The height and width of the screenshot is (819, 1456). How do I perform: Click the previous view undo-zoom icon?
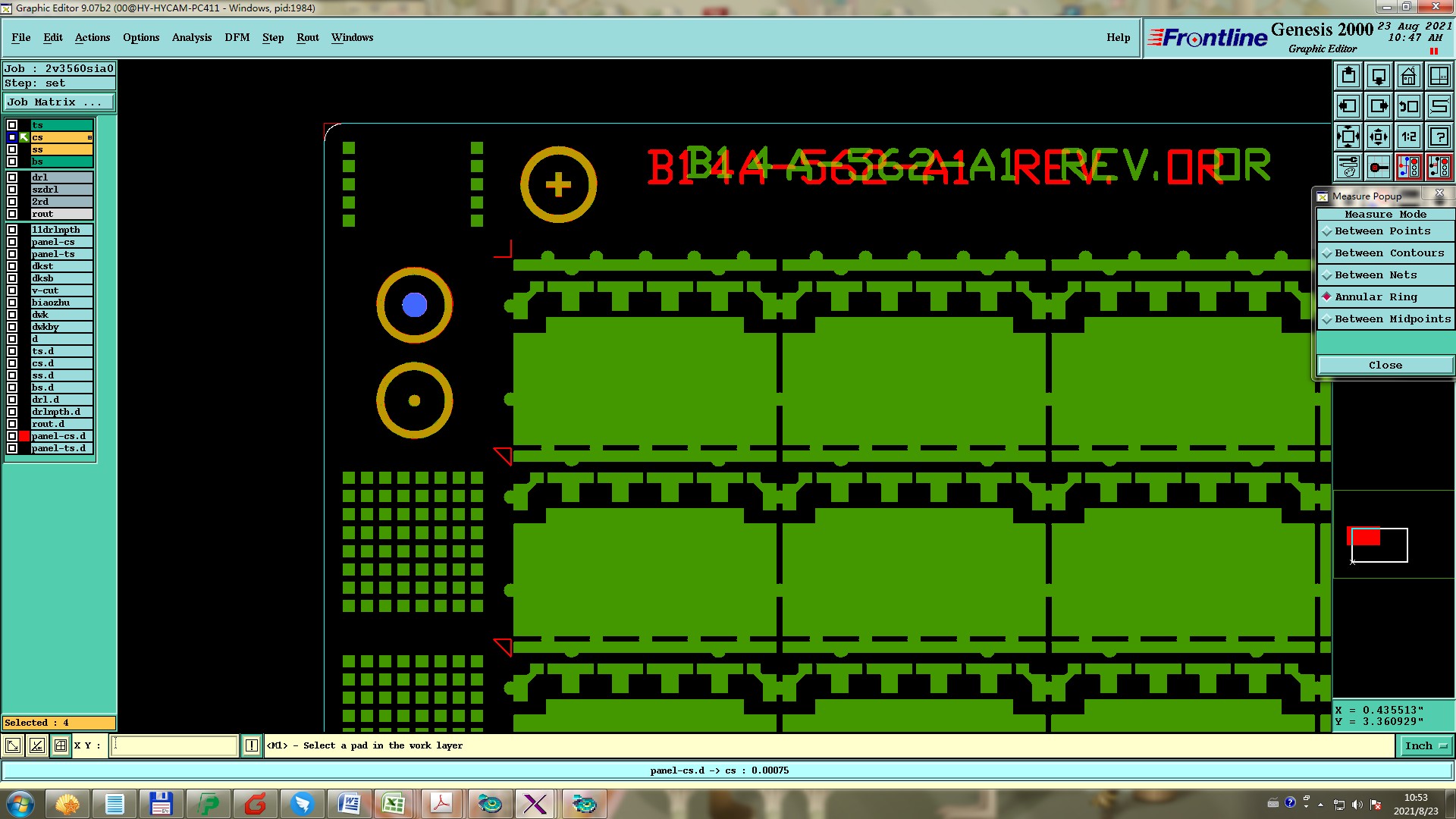(x=1408, y=106)
